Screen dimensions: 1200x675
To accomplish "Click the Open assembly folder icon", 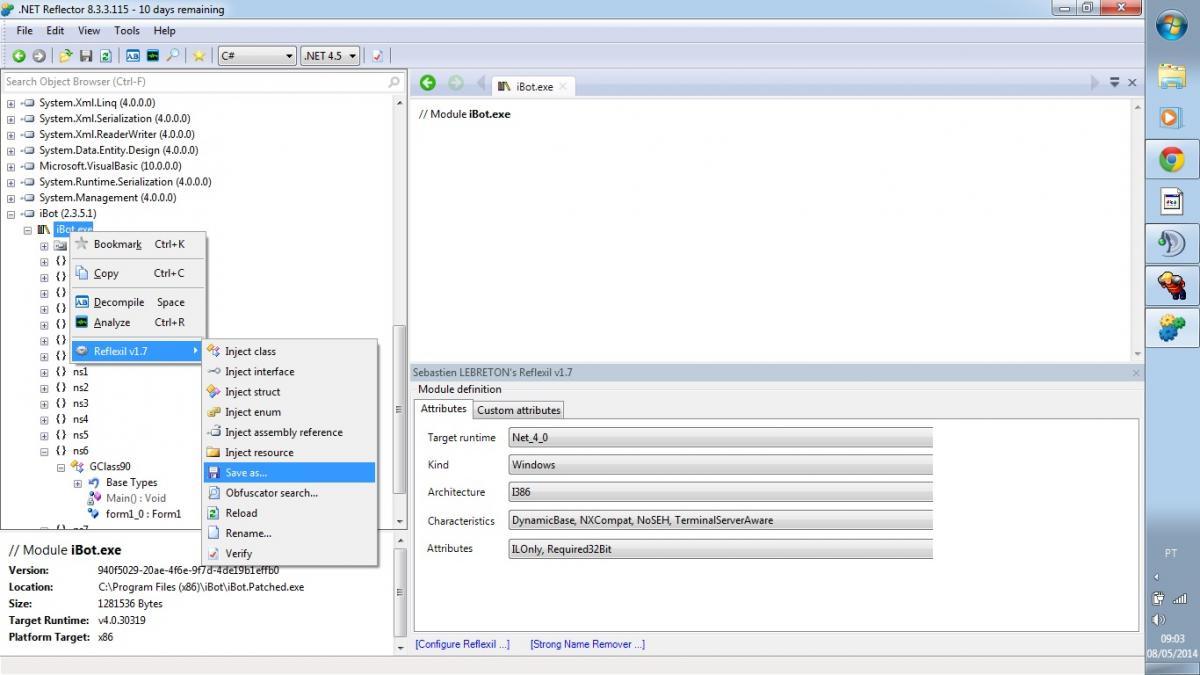I will [66, 56].
